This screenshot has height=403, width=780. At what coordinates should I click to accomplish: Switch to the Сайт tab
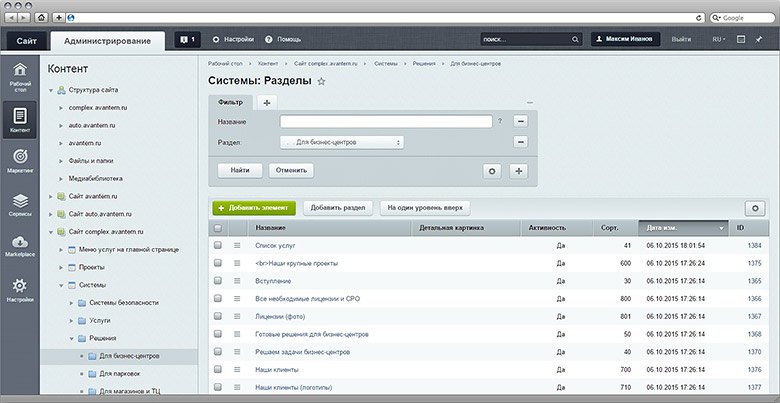point(27,39)
